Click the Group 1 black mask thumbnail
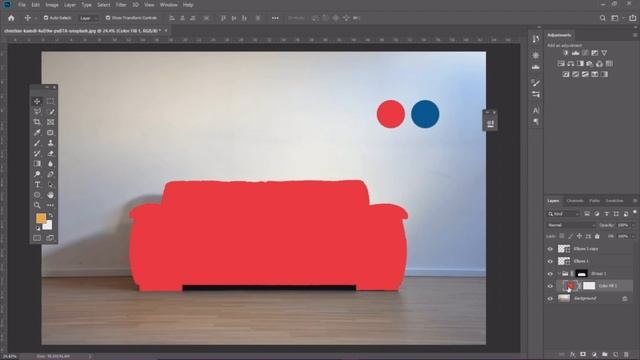Image resolution: width=640 pixels, height=360 pixels. (x=582, y=273)
